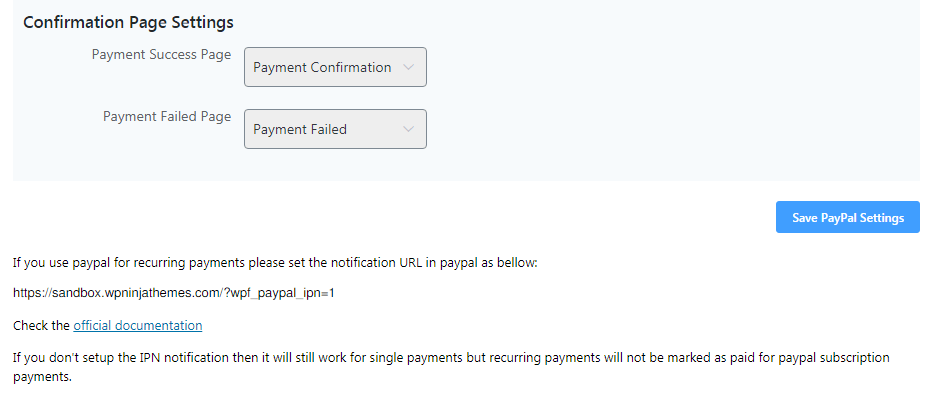936x396 pixels.
Task: Open the Payment Success Page dropdown
Action: pos(335,67)
